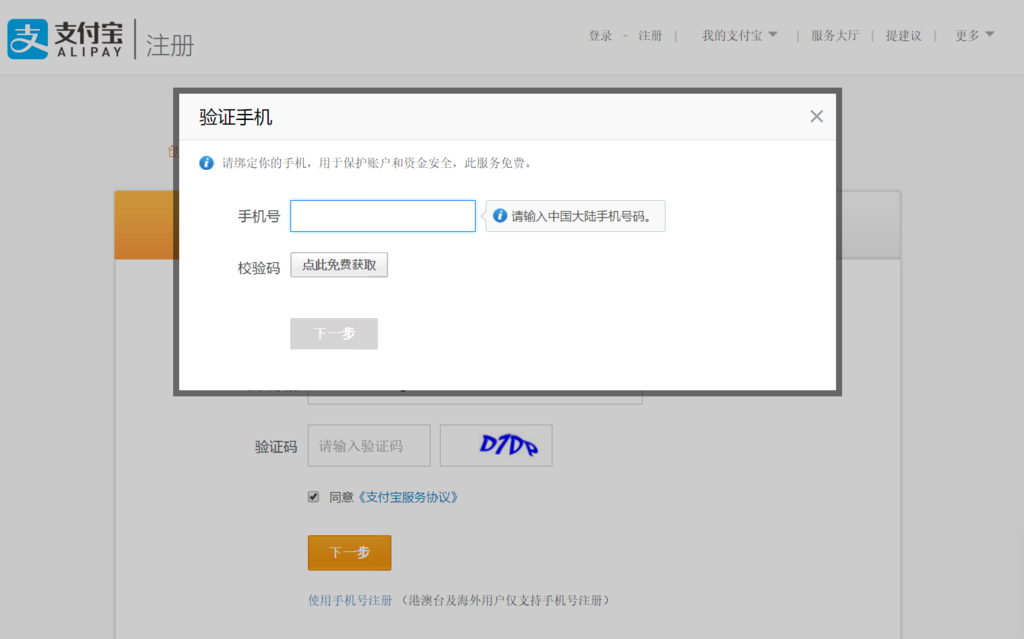The width and height of the screenshot is (1024, 639).
Task: Focus the 手机号 input field
Action: [x=383, y=216]
